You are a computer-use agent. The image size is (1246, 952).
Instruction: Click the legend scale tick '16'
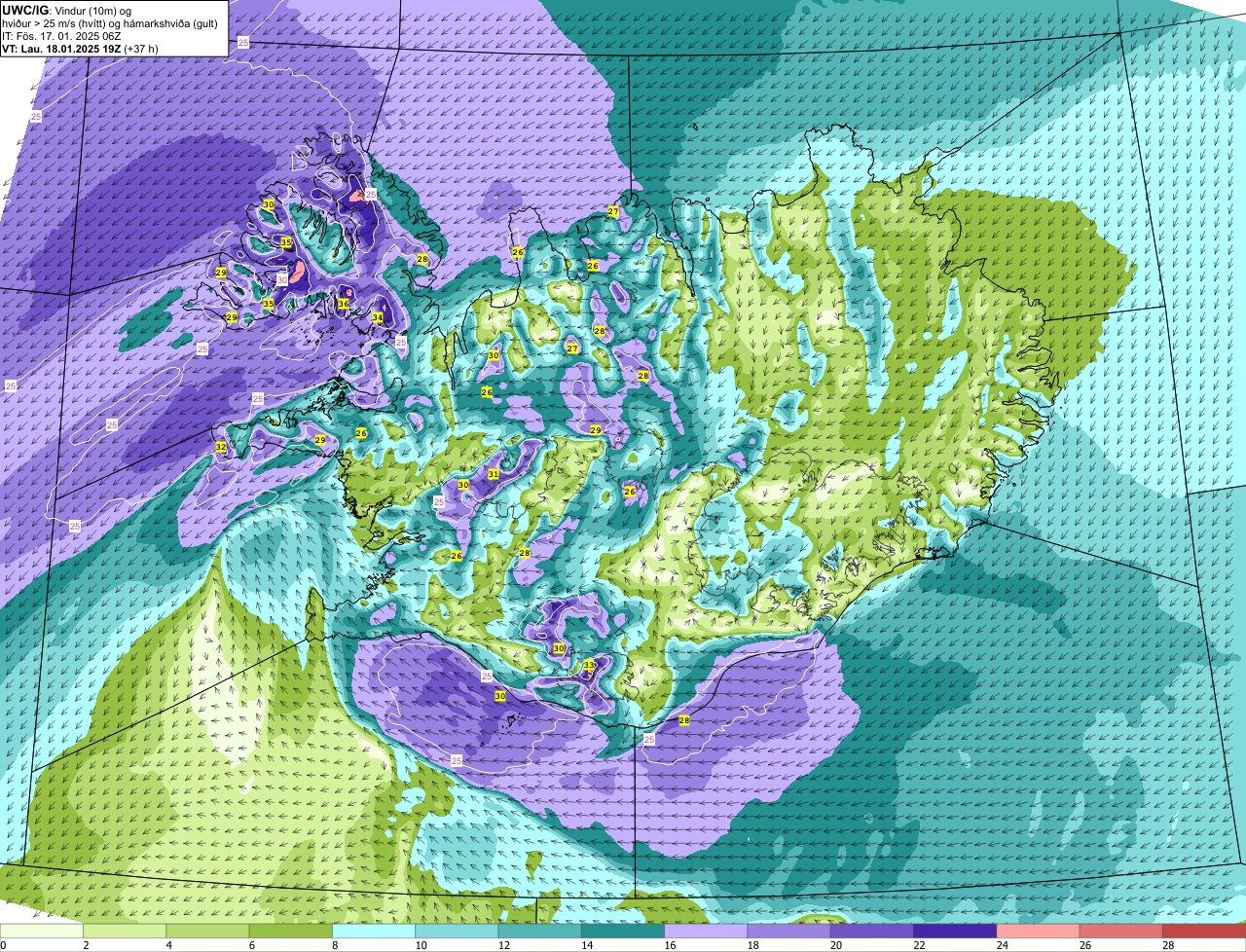coord(671,945)
